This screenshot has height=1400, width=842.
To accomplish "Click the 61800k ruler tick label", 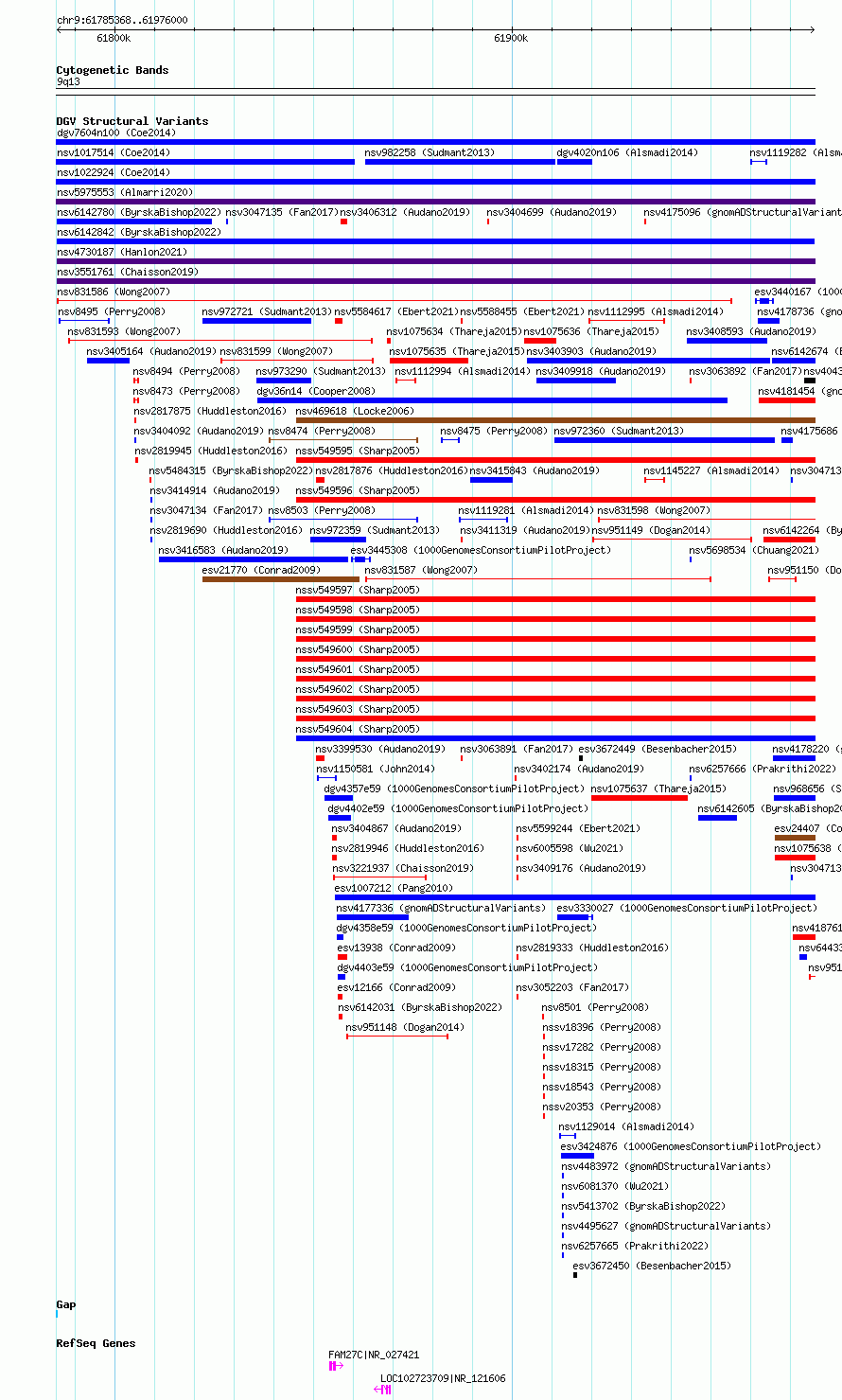I will [114, 39].
